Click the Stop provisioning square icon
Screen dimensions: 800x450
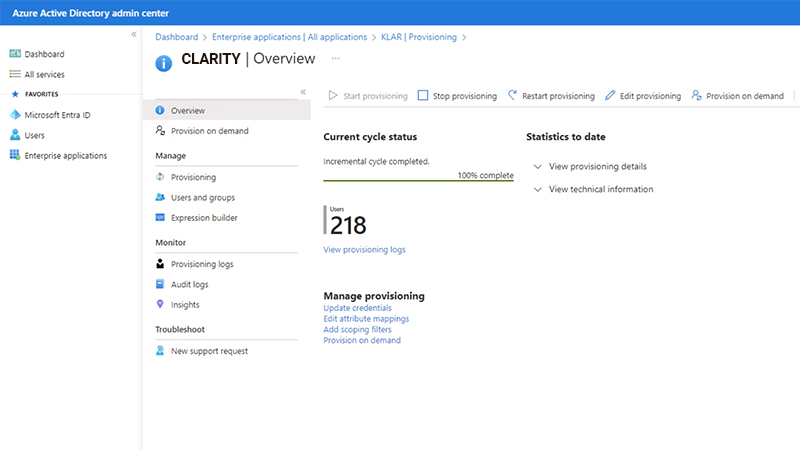423,95
